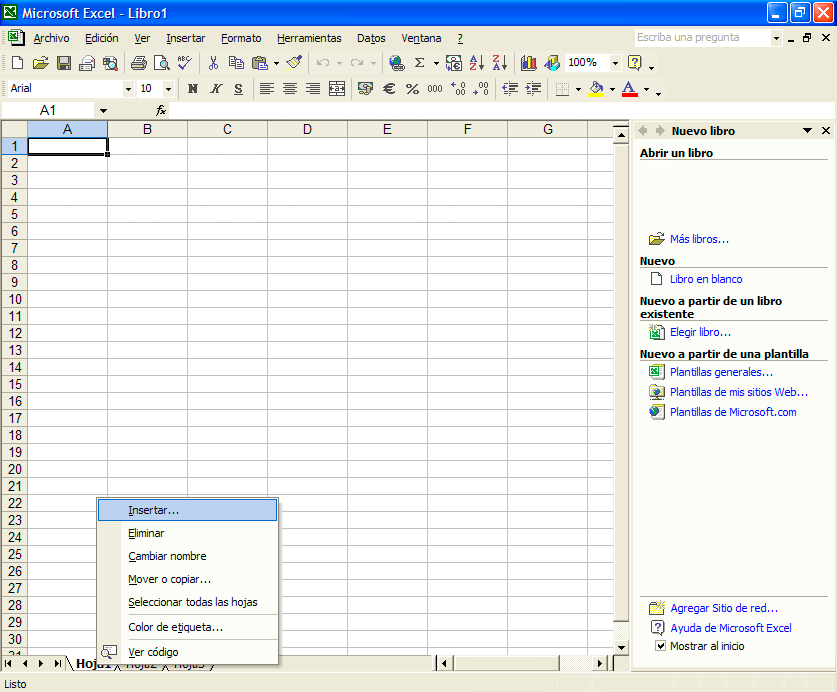Click the Print Preview icon
The height and width of the screenshot is (692, 837).
click(161, 63)
